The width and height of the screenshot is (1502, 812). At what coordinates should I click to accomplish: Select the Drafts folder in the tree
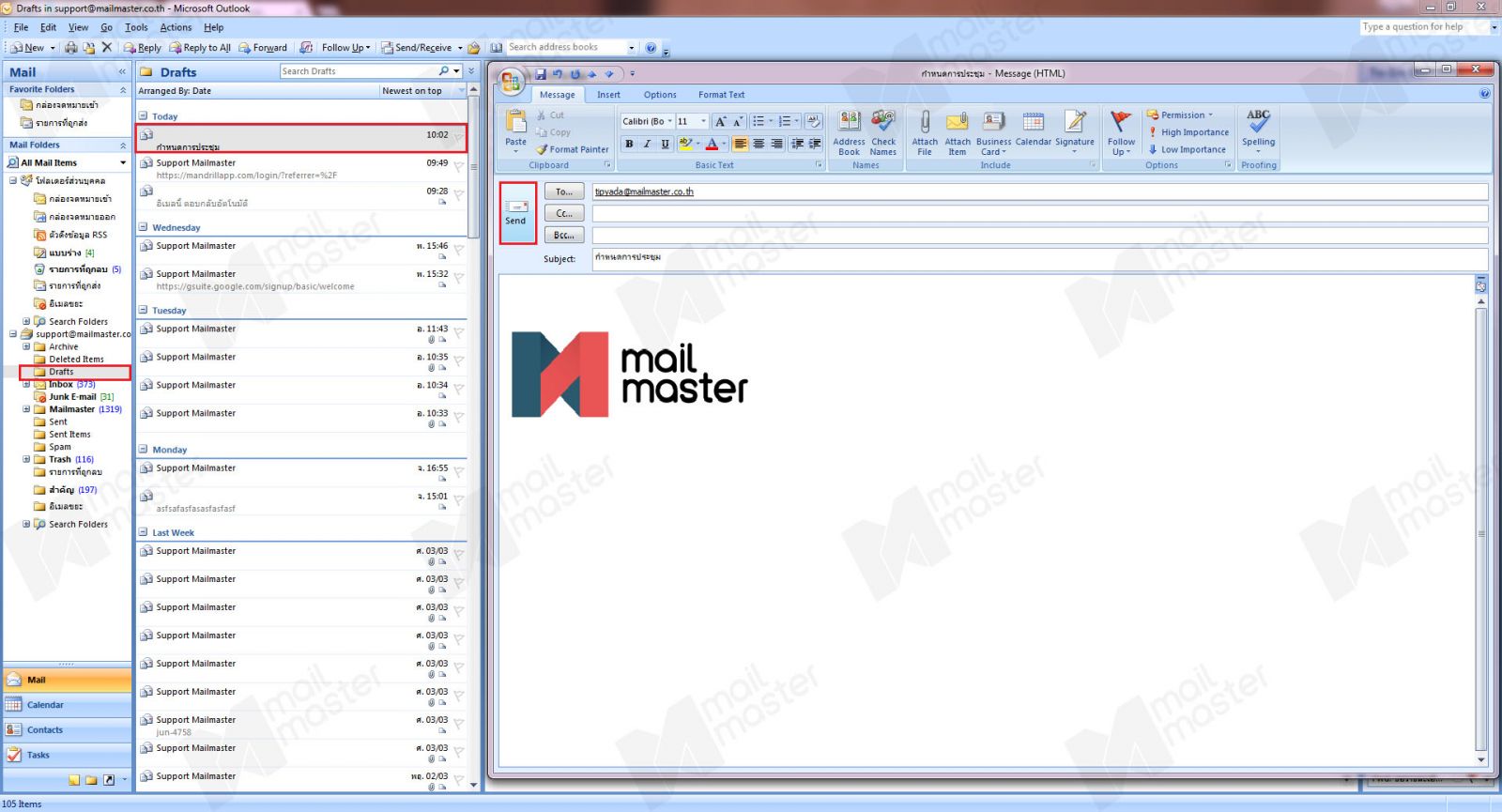(x=61, y=372)
